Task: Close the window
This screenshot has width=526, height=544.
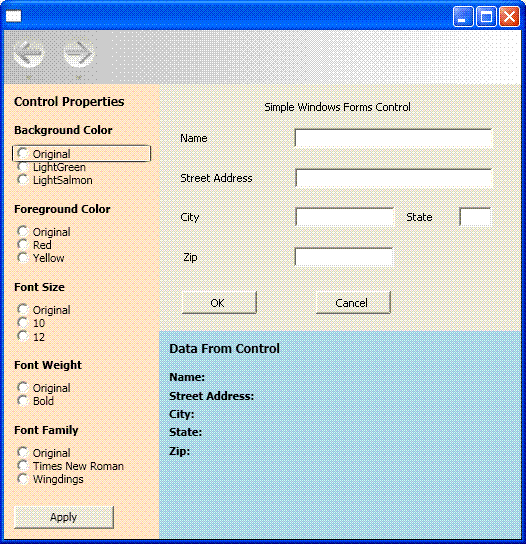Action: pyautogui.click(x=509, y=16)
